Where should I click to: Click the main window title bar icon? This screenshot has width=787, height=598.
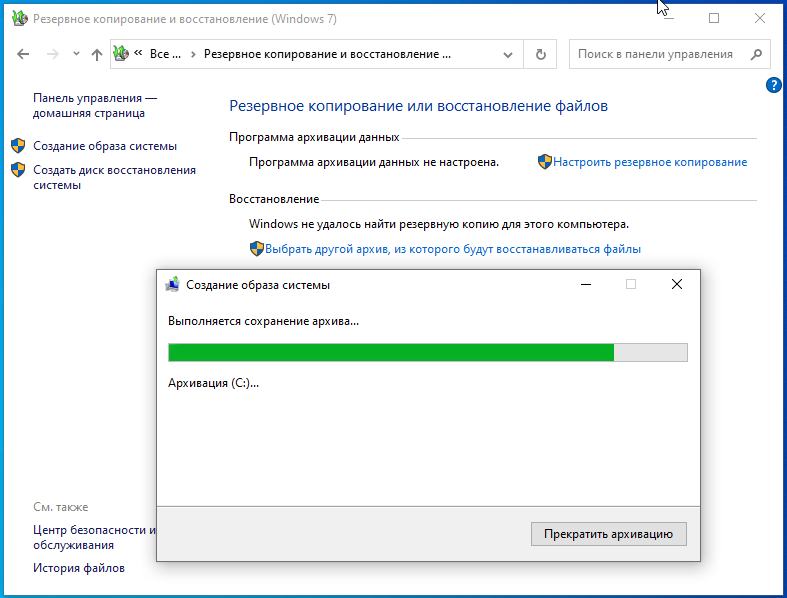pyautogui.click(x=20, y=19)
